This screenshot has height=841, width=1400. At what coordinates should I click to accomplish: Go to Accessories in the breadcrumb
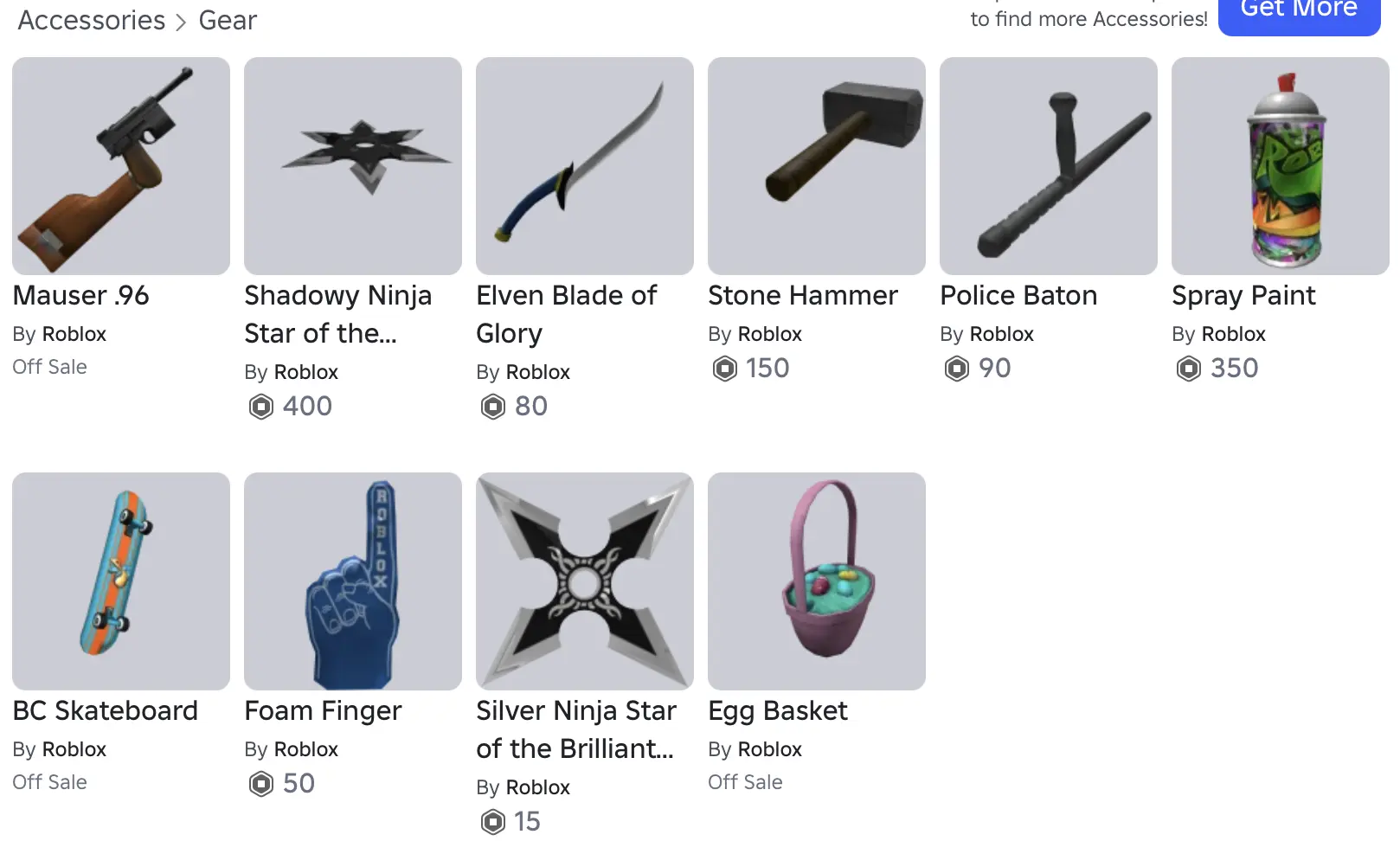[x=92, y=20]
